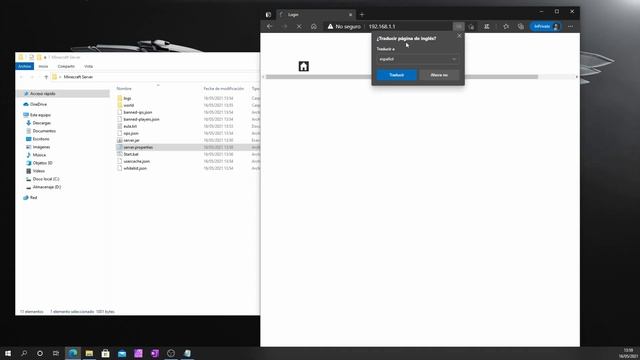The width and height of the screenshot is (640, 360).
Task: Click the Edge back arrow button
Action: pyautogui.click(x=269, y=27)
